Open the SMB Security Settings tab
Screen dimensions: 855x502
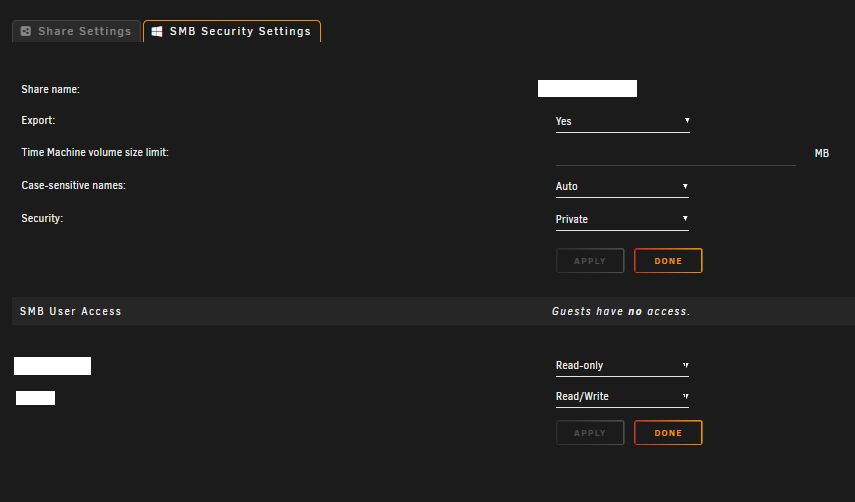tap(232, 31)
